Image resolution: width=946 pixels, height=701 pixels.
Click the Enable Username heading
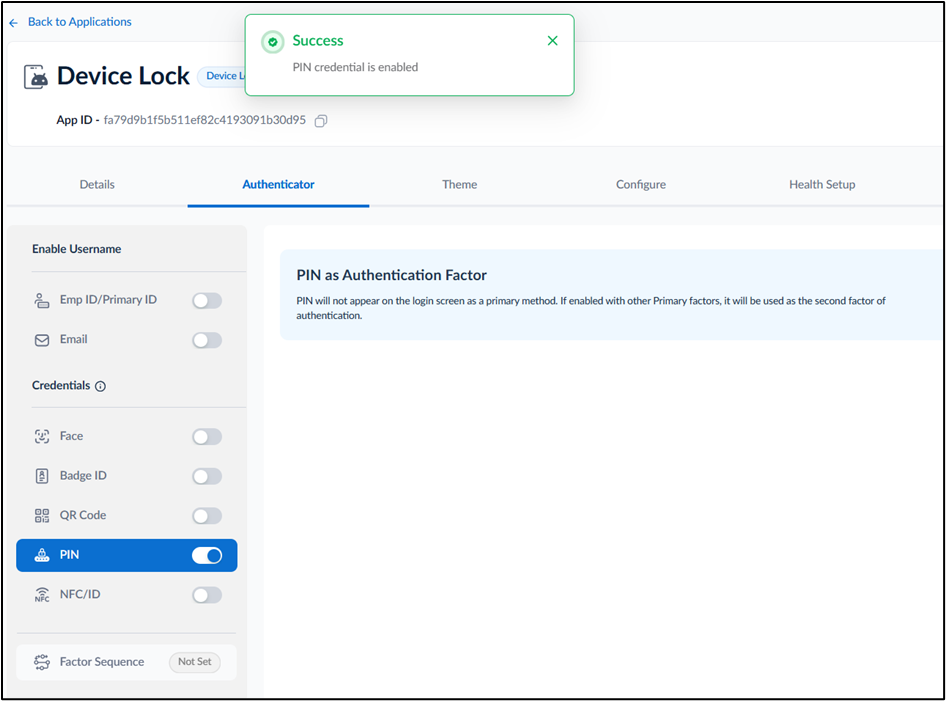[x=77, y=249]
